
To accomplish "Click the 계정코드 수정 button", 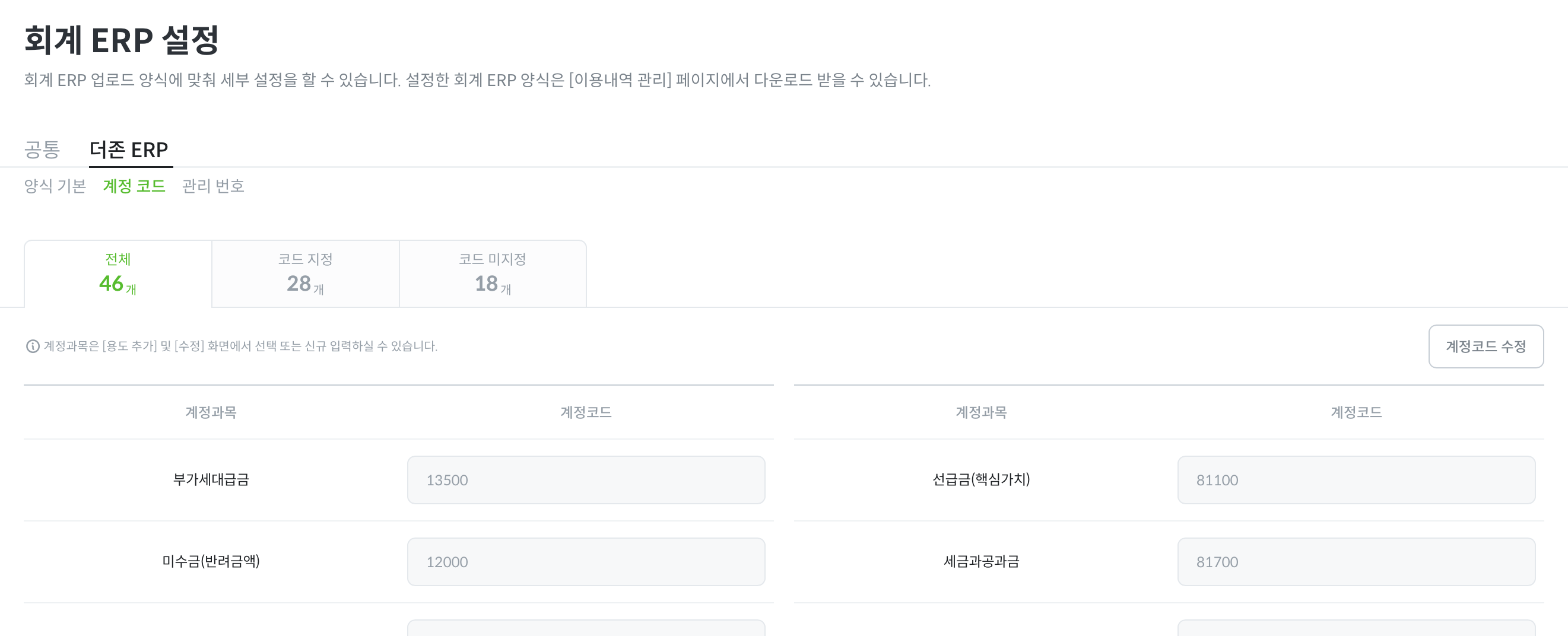I will click(1486, 346).
